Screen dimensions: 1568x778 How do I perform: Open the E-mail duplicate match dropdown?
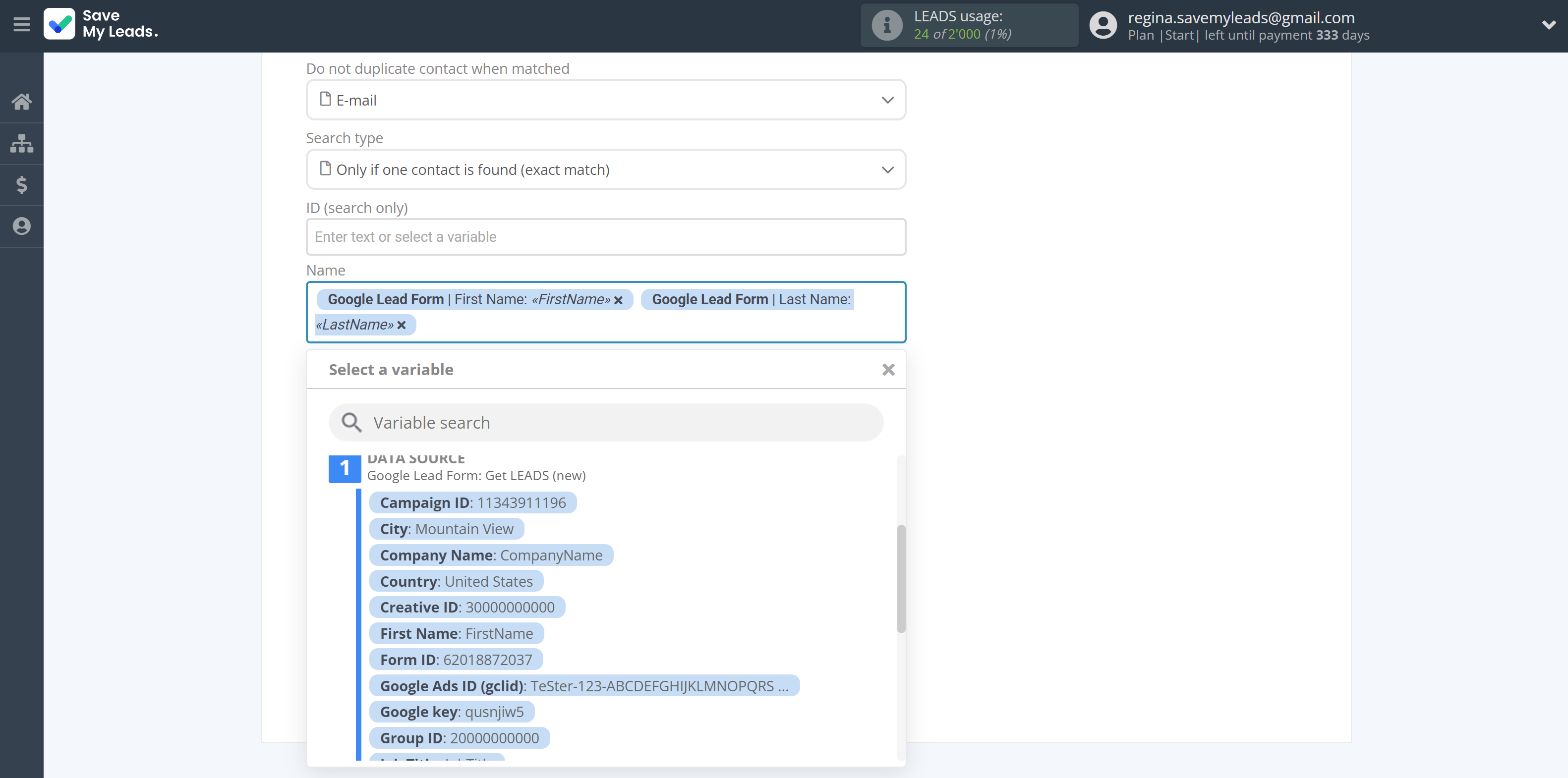tap(606, 100)
